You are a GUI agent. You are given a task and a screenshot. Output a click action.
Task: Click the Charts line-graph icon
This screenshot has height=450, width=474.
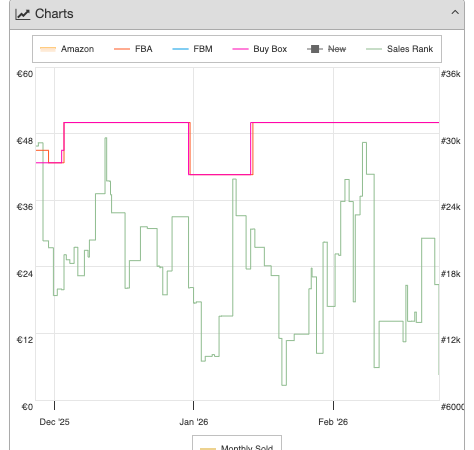(x=22, y=14)
